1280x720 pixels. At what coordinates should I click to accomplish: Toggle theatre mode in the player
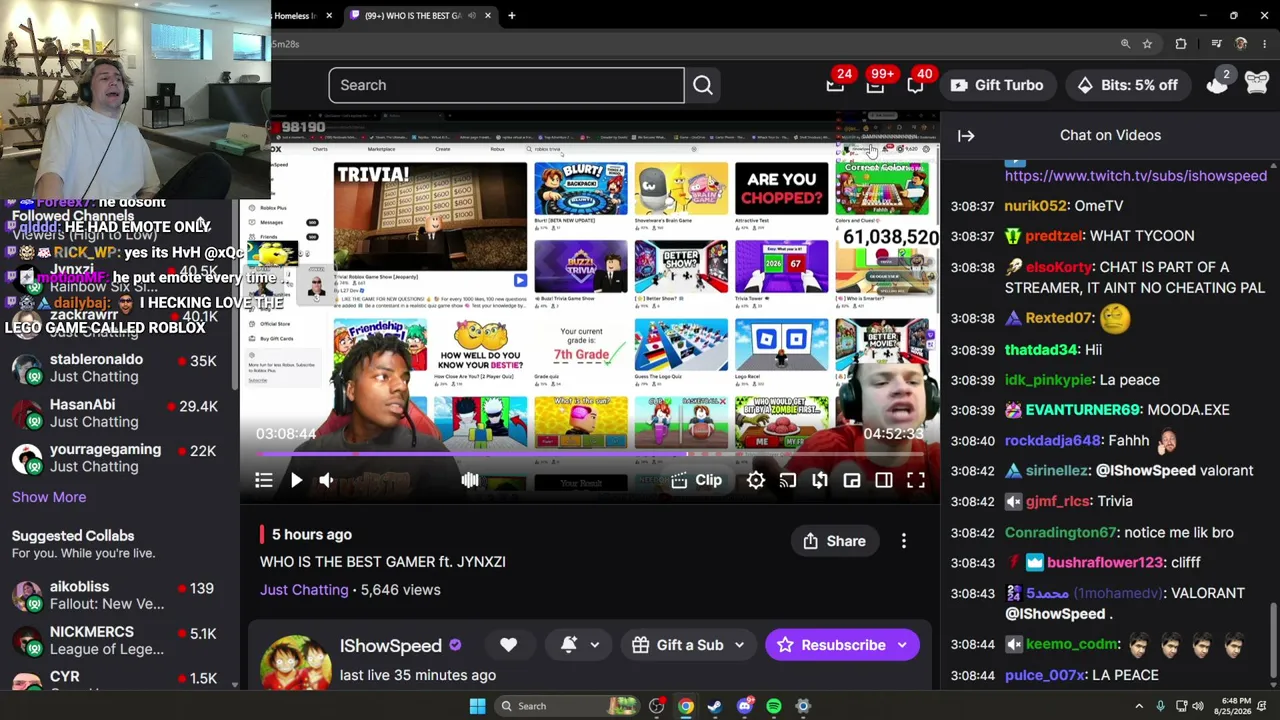884,481
